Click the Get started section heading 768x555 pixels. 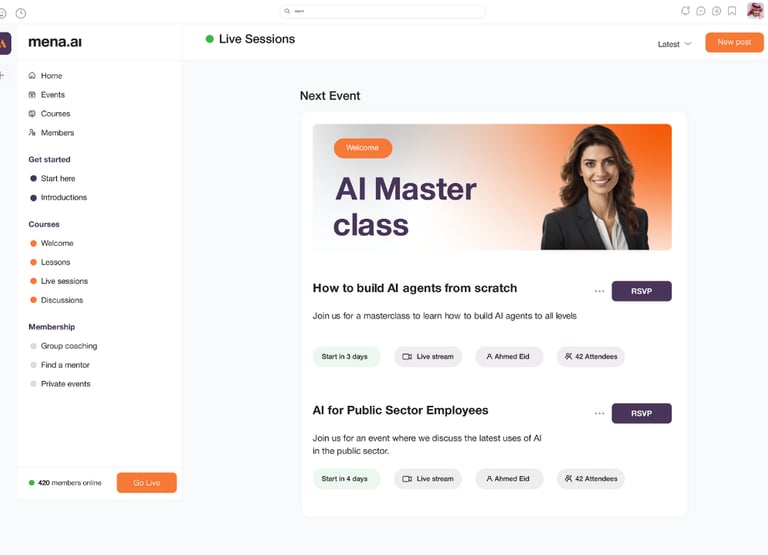point(49,160)
